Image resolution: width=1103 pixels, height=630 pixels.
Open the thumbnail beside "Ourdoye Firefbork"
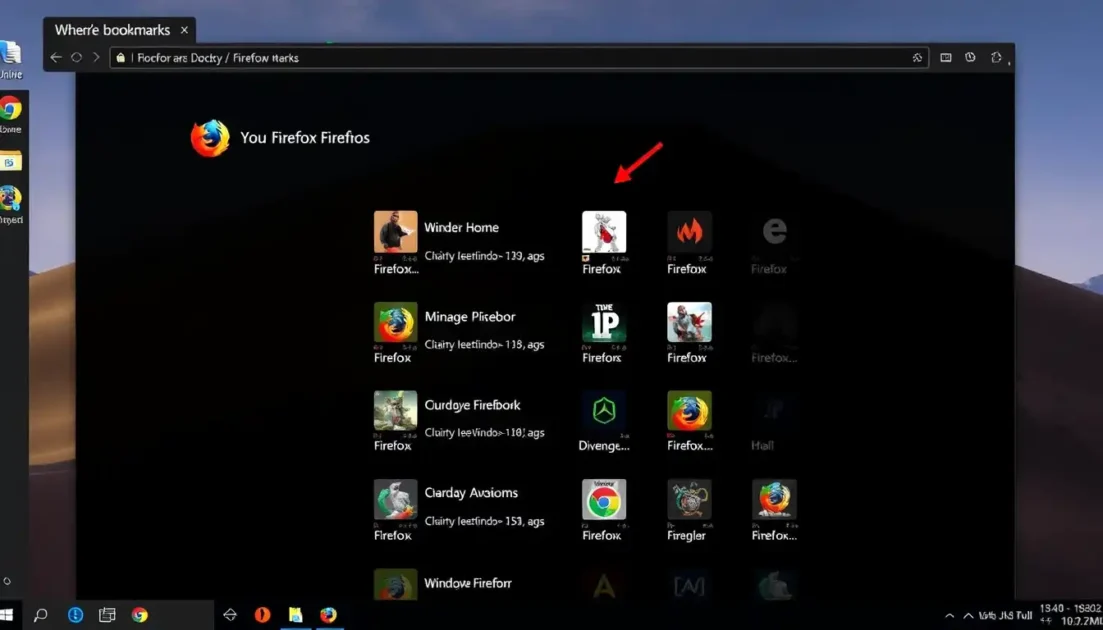coord(395,411)
